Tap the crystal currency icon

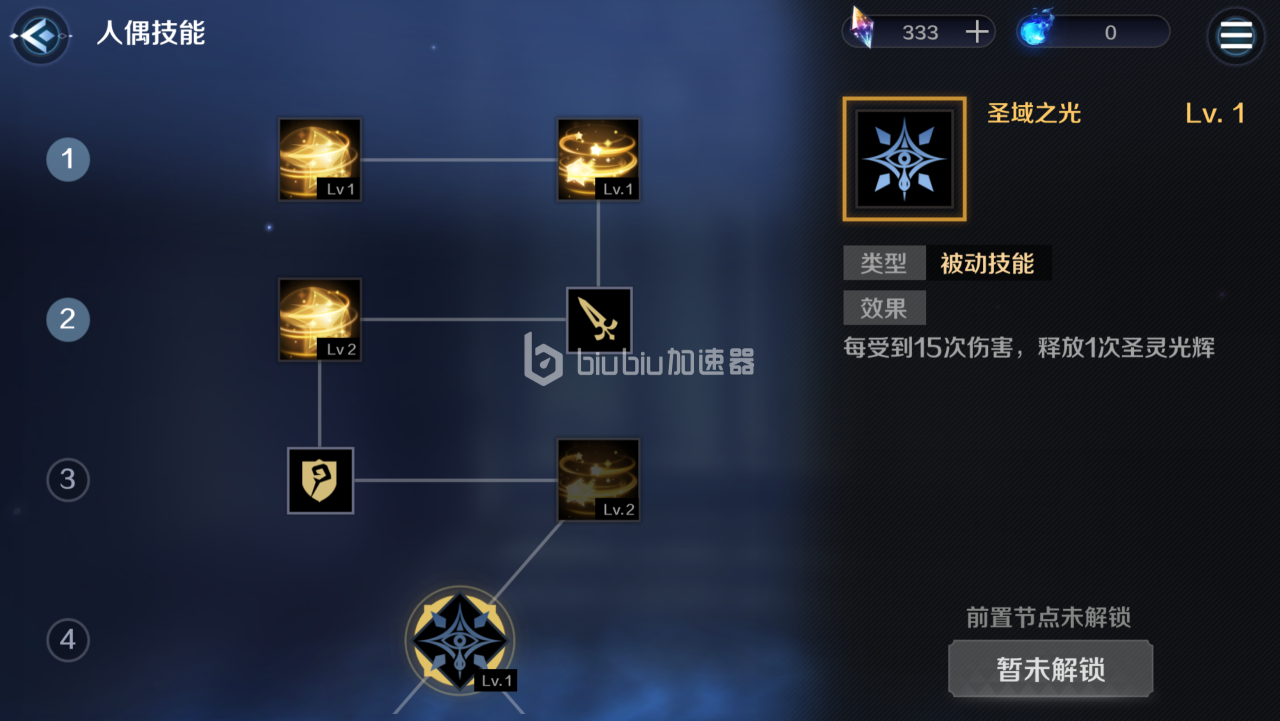point(861,28)
